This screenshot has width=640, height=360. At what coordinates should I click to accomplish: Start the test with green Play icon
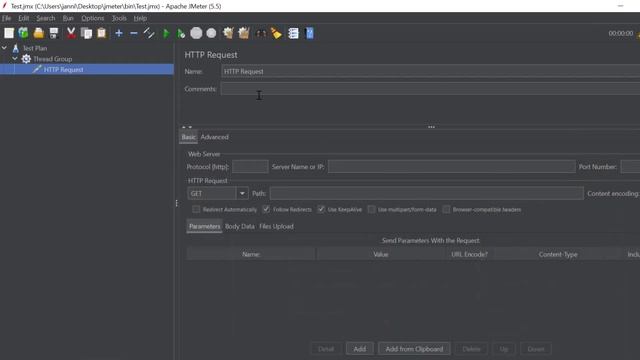pyautogui.click(x=166, y=33)
